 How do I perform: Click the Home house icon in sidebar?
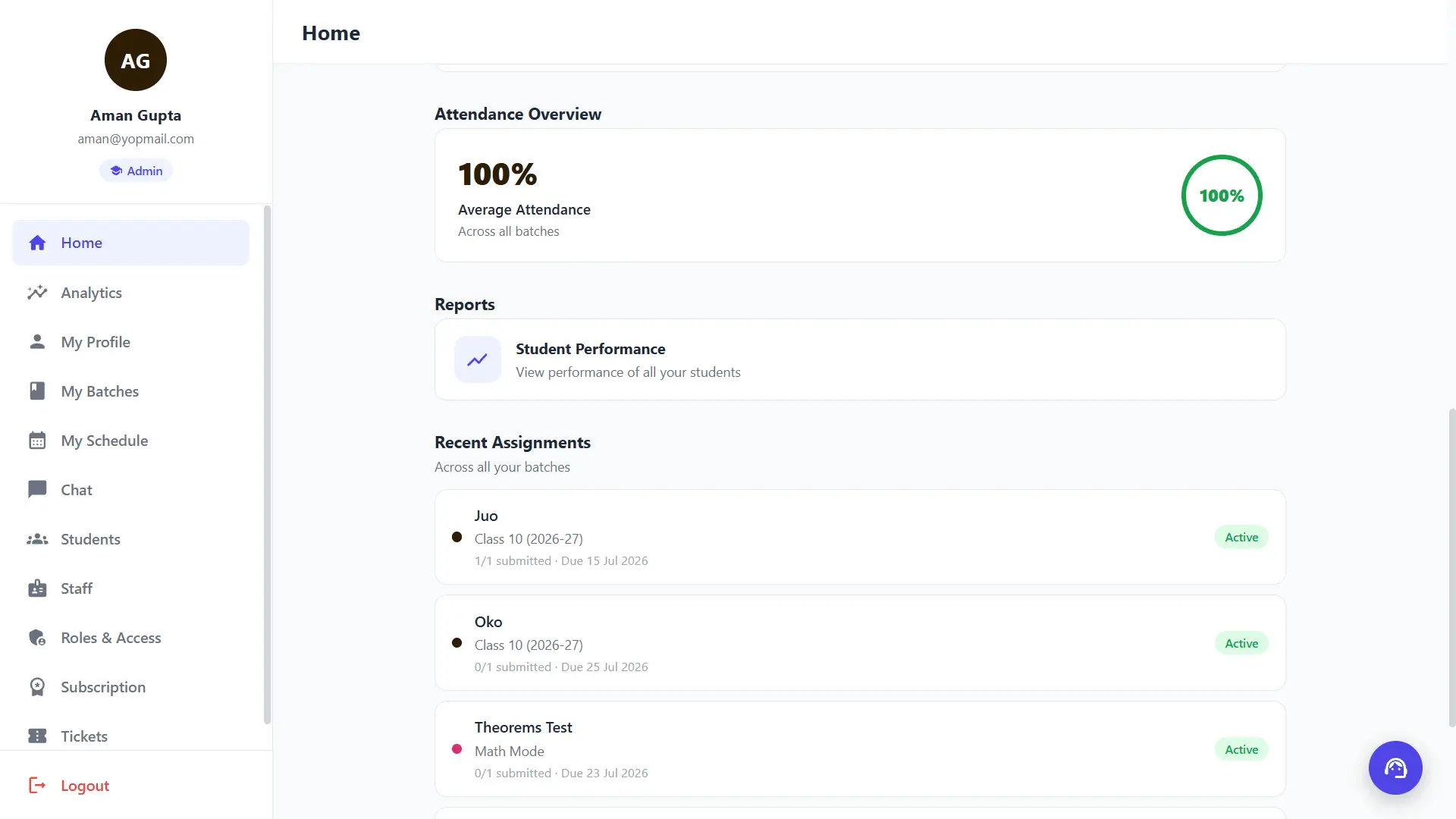37,243
